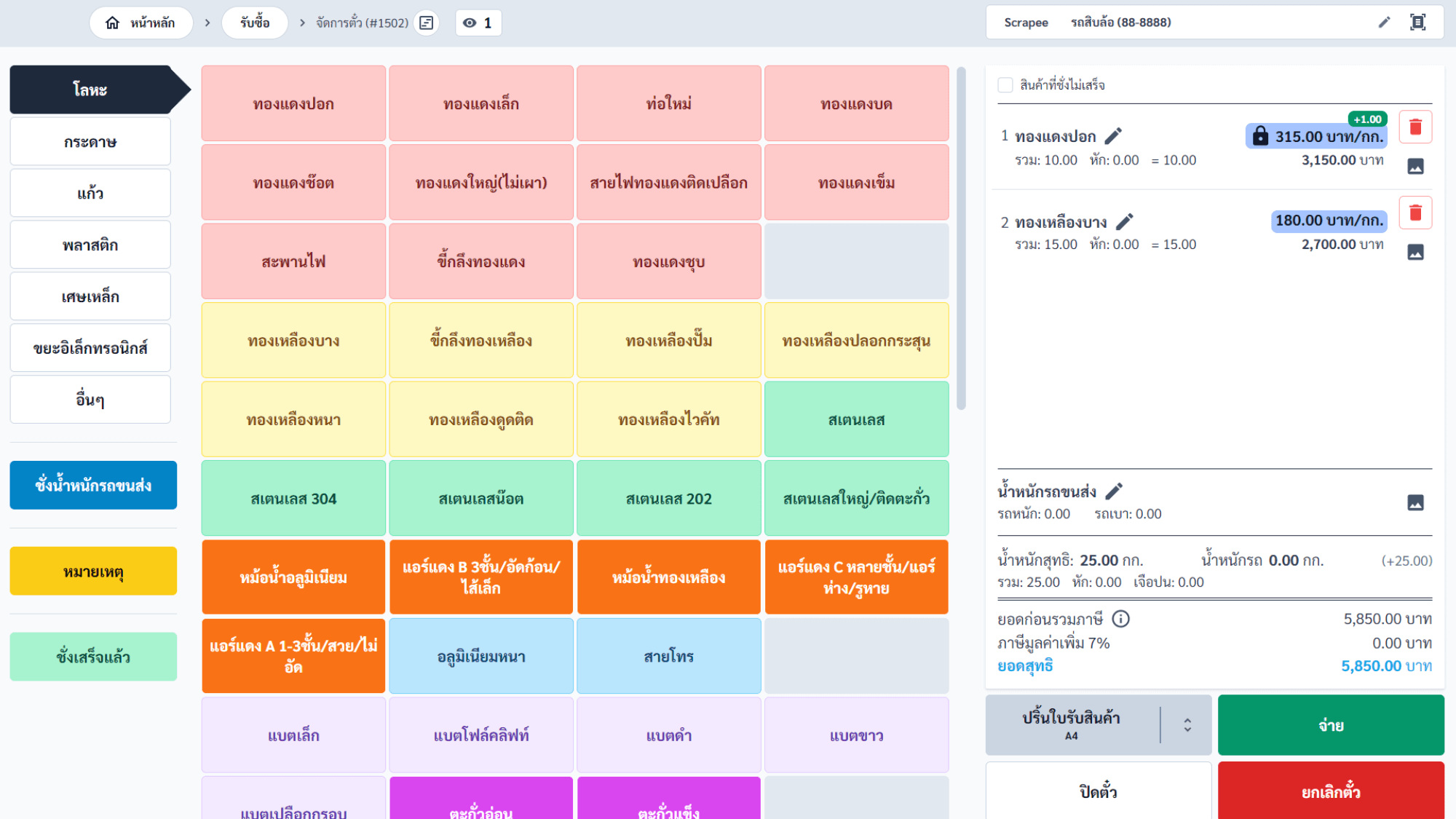Open image for ทองเหลืองบาง item
Viewport: 1456px width, 819px height.
tap(1415, 252)
